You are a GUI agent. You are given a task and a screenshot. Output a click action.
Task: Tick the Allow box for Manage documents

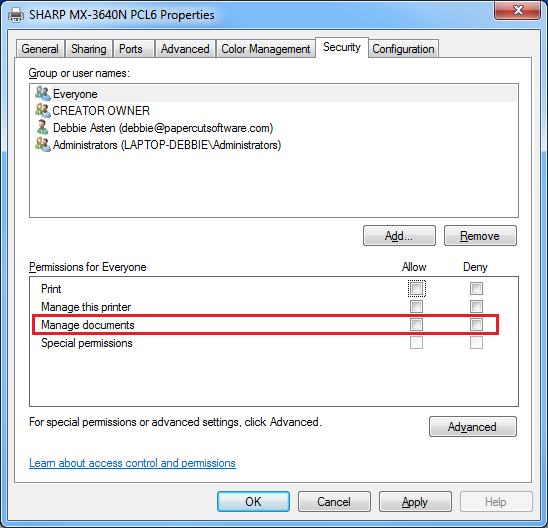416,325
